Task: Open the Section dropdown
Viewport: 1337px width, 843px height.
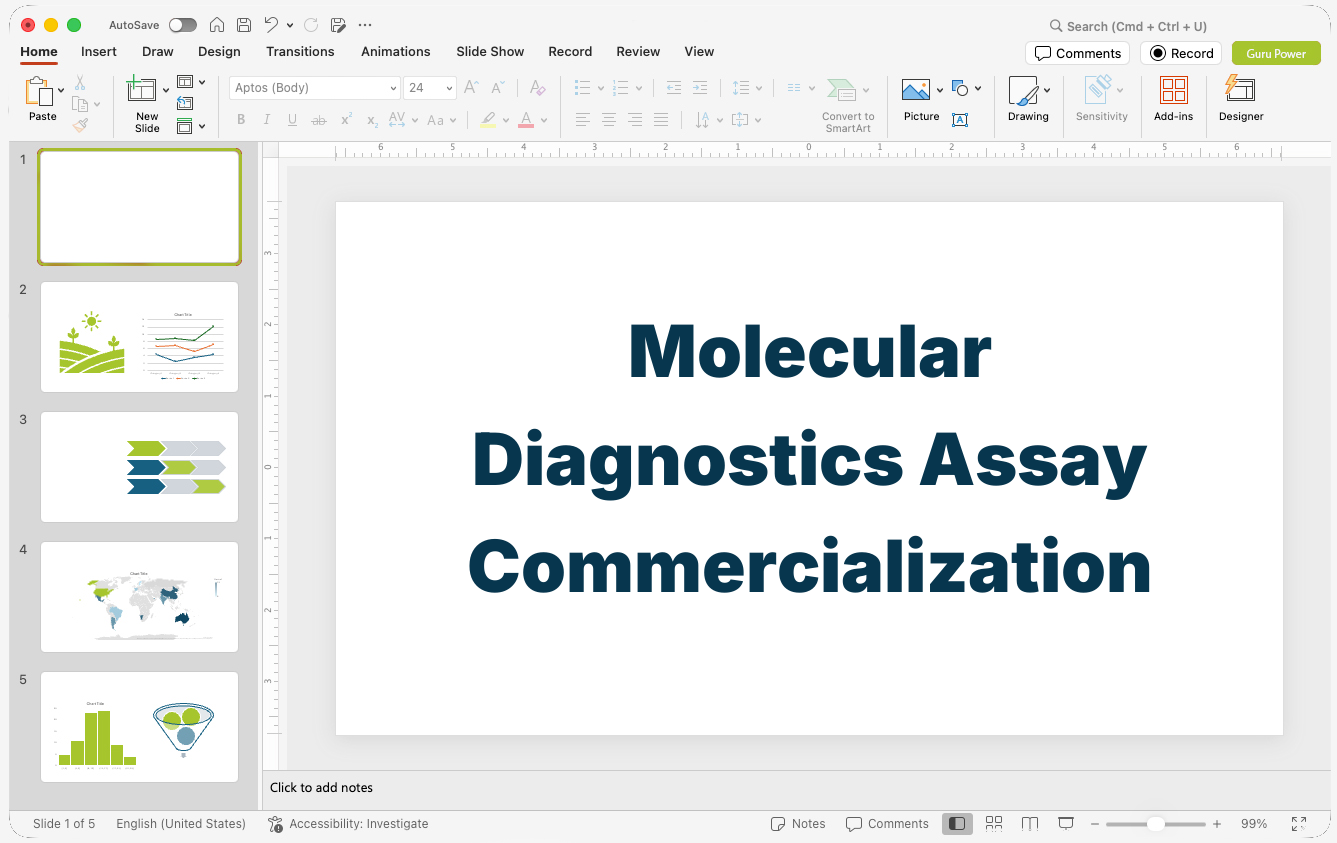Action: click(191, 126)
